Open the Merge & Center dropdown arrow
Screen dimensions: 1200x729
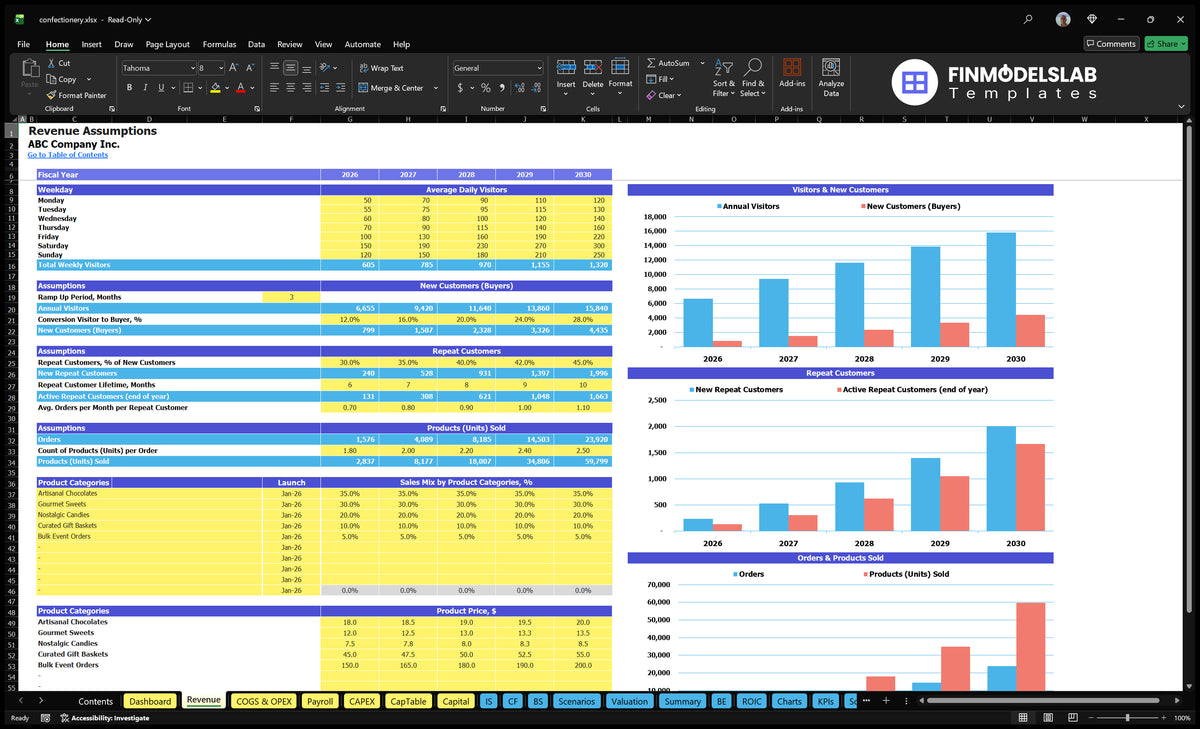436,88
